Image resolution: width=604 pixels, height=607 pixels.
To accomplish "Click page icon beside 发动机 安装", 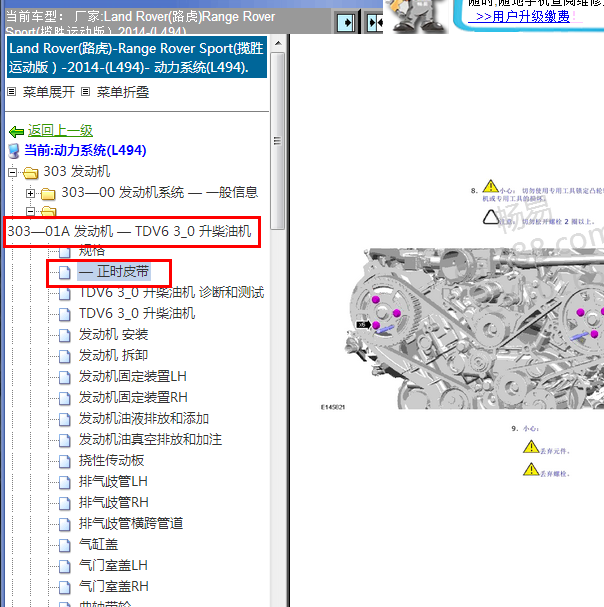I will (x=65, y=335).
